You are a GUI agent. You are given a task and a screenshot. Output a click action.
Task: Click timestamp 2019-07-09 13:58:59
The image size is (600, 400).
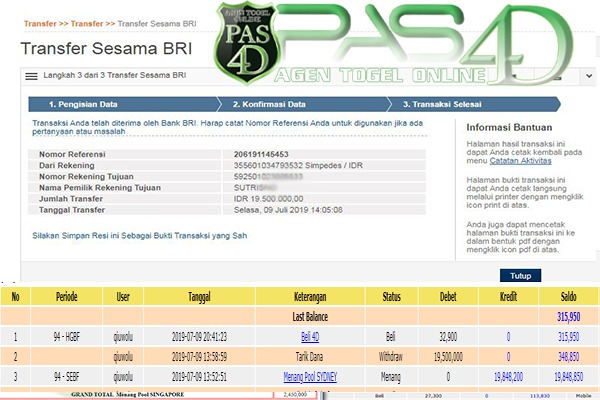coord(199,357)
